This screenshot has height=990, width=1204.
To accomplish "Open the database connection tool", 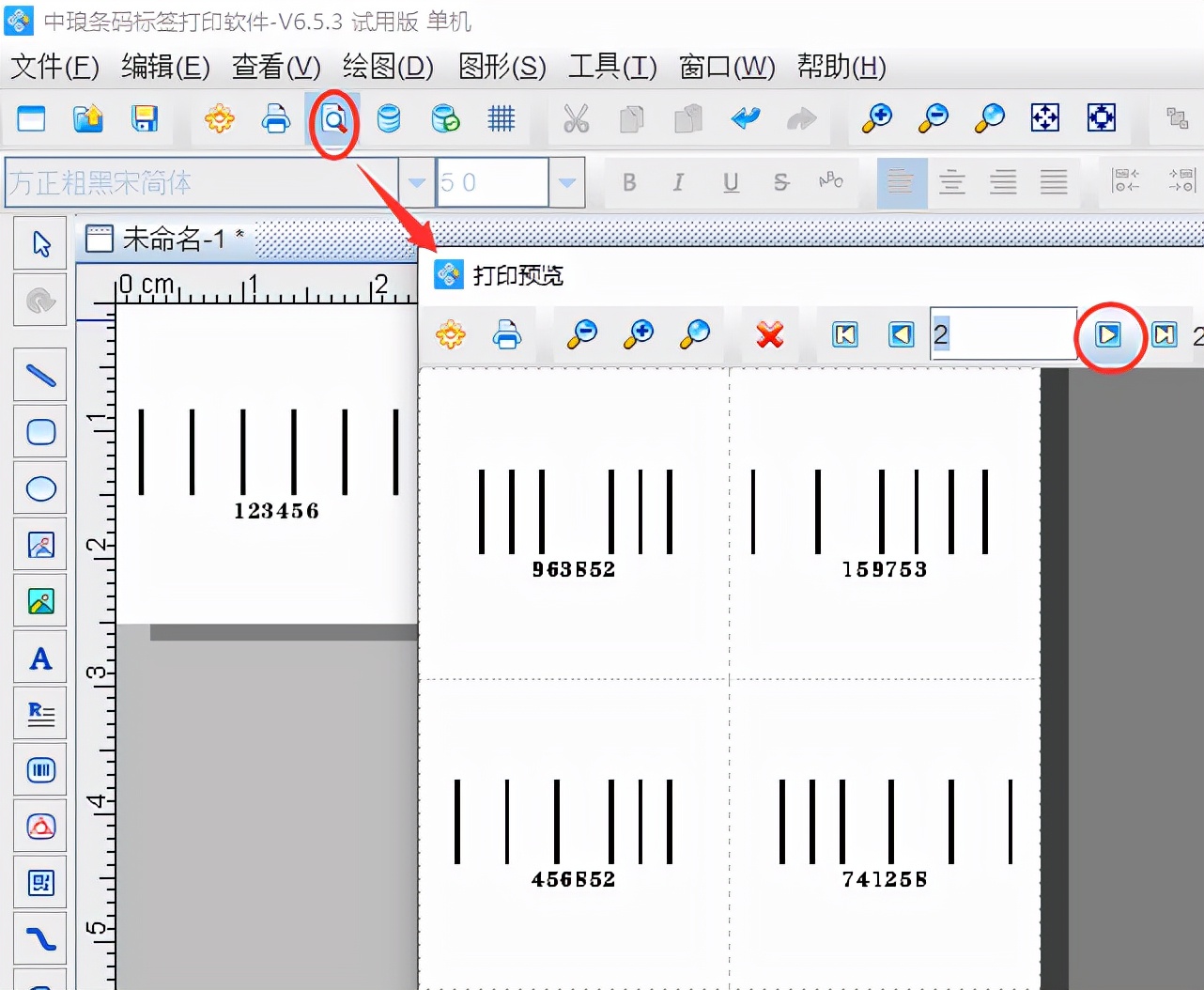I will click(x=388, y=119).
